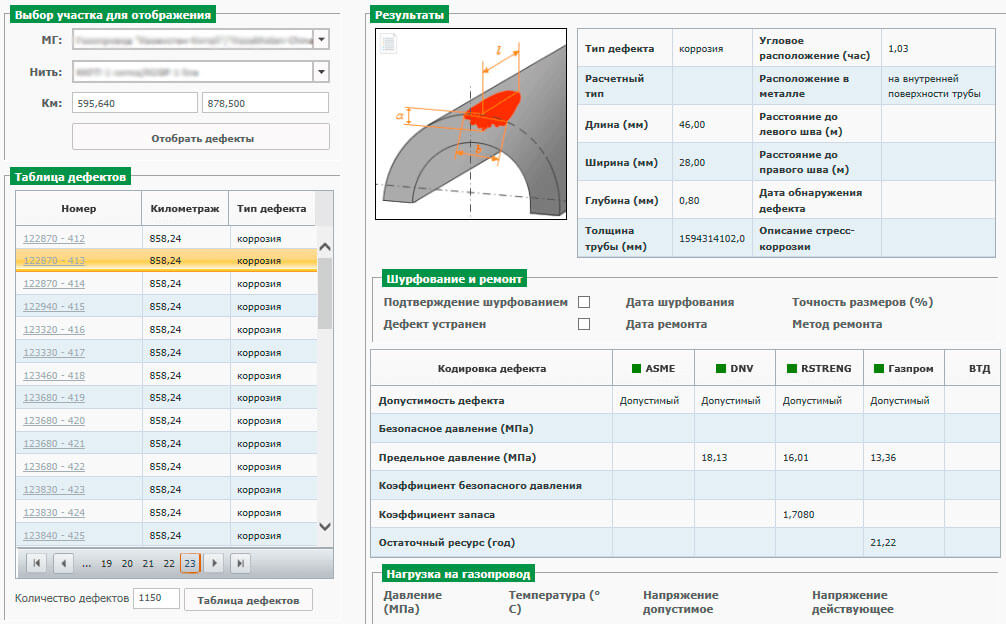
Task: Open the МГ dropdown list
Action: point(321,40)
